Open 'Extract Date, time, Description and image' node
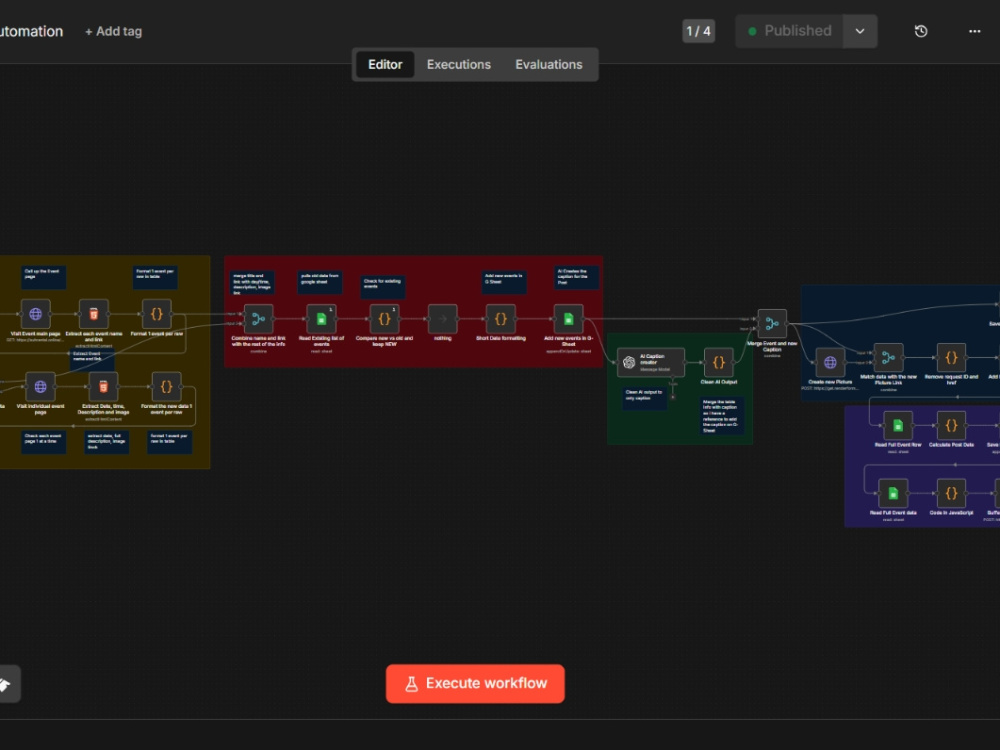 pos(103,386)
